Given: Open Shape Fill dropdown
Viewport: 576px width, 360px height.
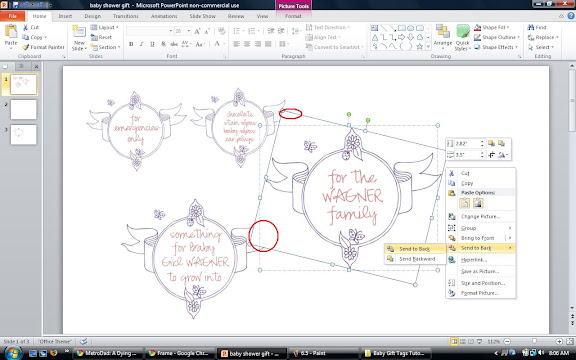Looking at the screenshot, I should pyautogui.click(x=493, y=28).
